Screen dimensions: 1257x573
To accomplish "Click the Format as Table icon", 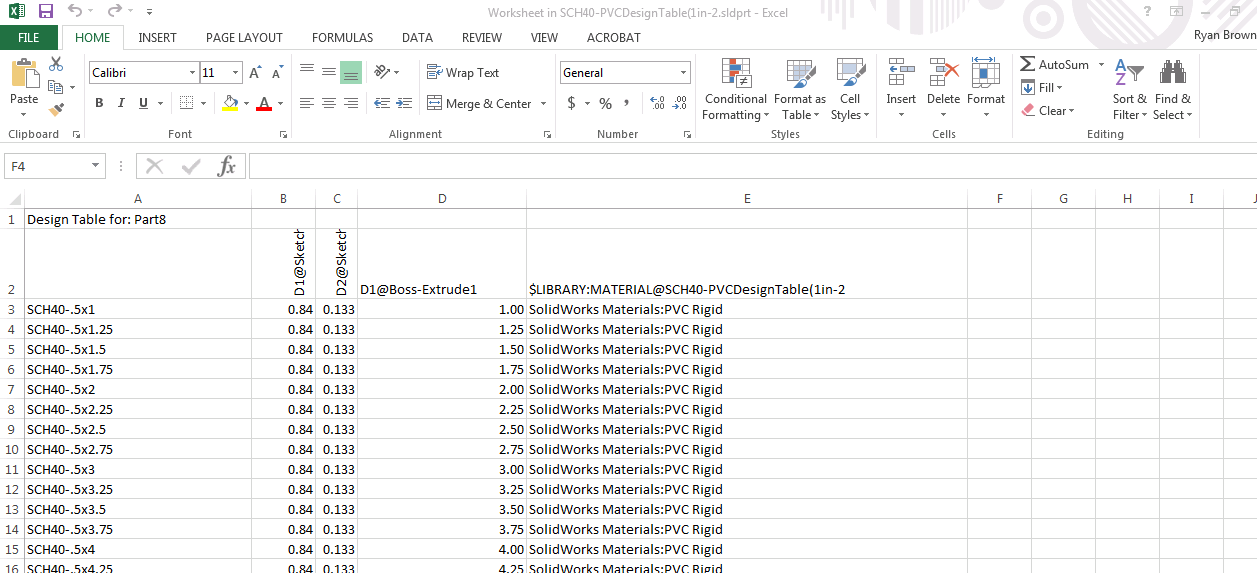I will (x=799, y=90).
